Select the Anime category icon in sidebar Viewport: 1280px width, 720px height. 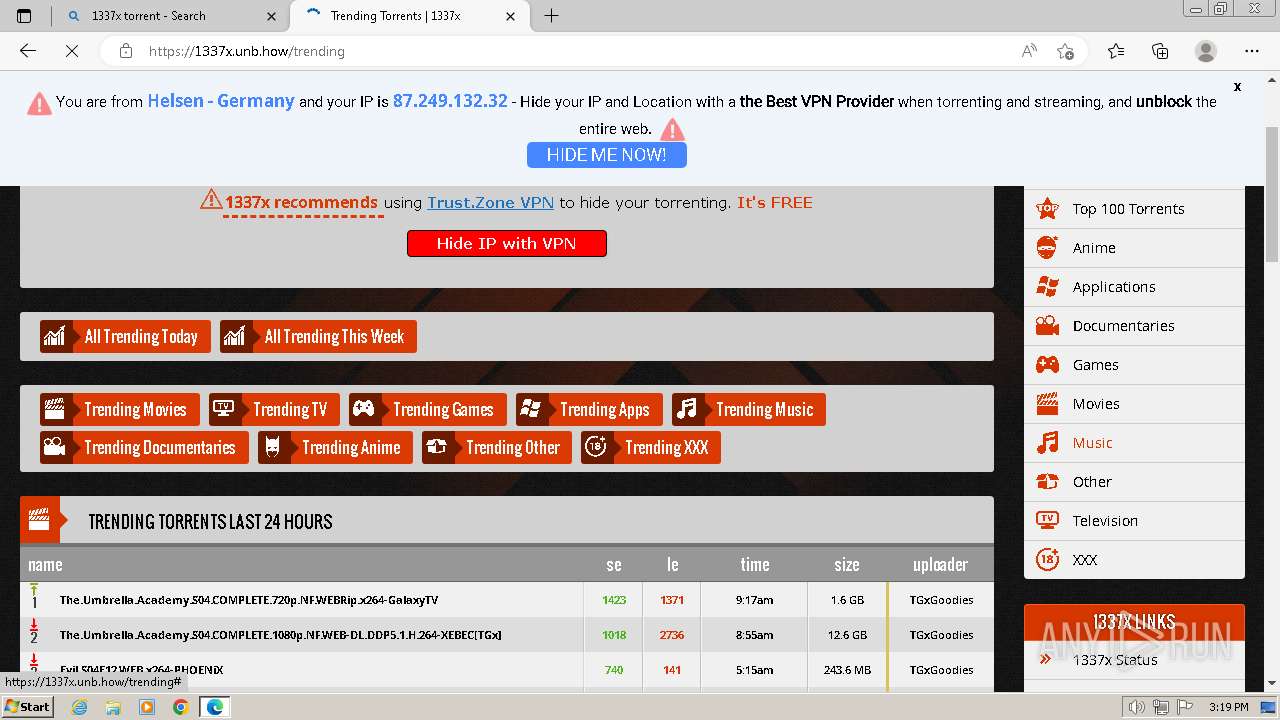1047,247
